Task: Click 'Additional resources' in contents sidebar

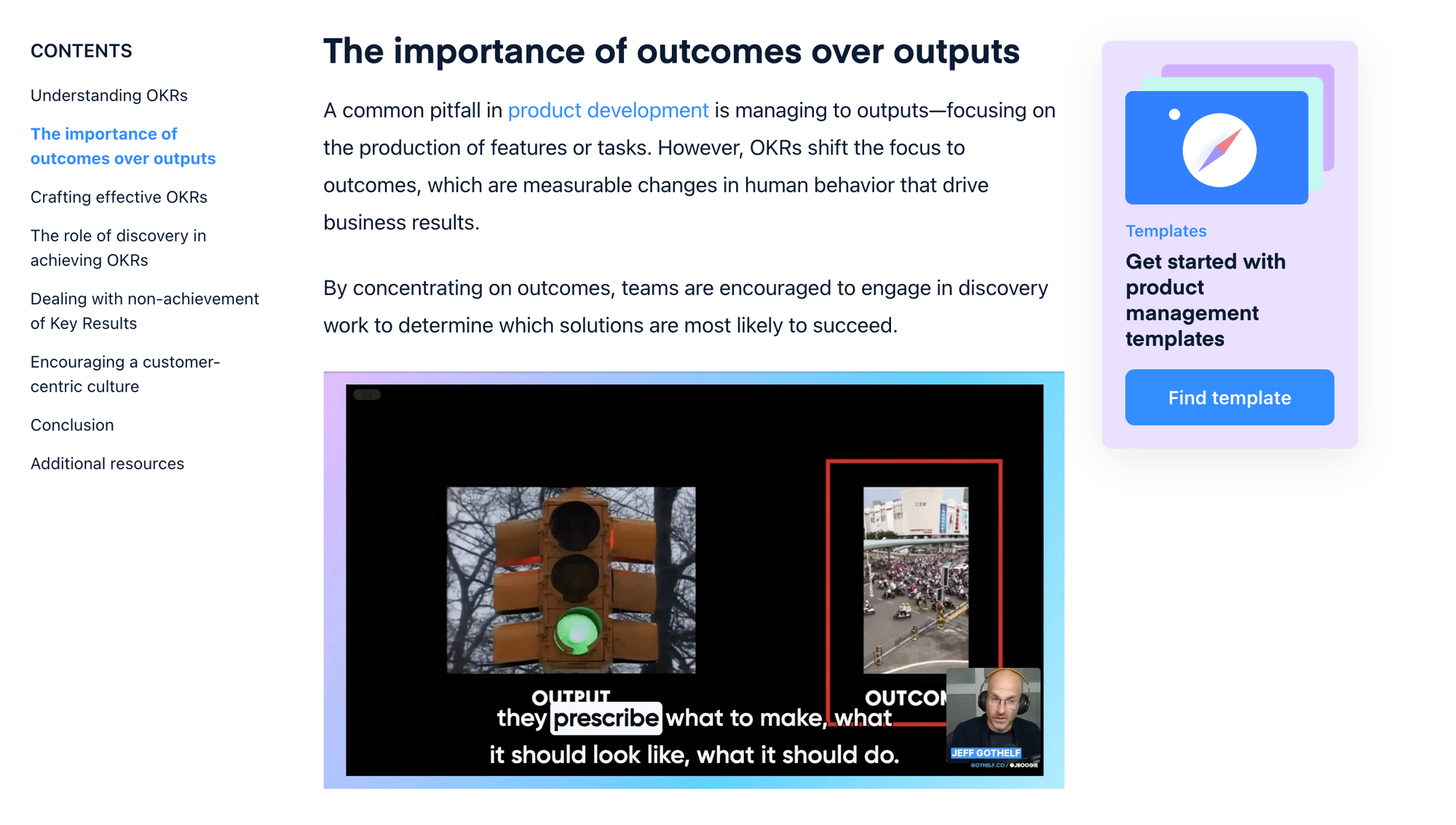Action: [x=107, y=462]
